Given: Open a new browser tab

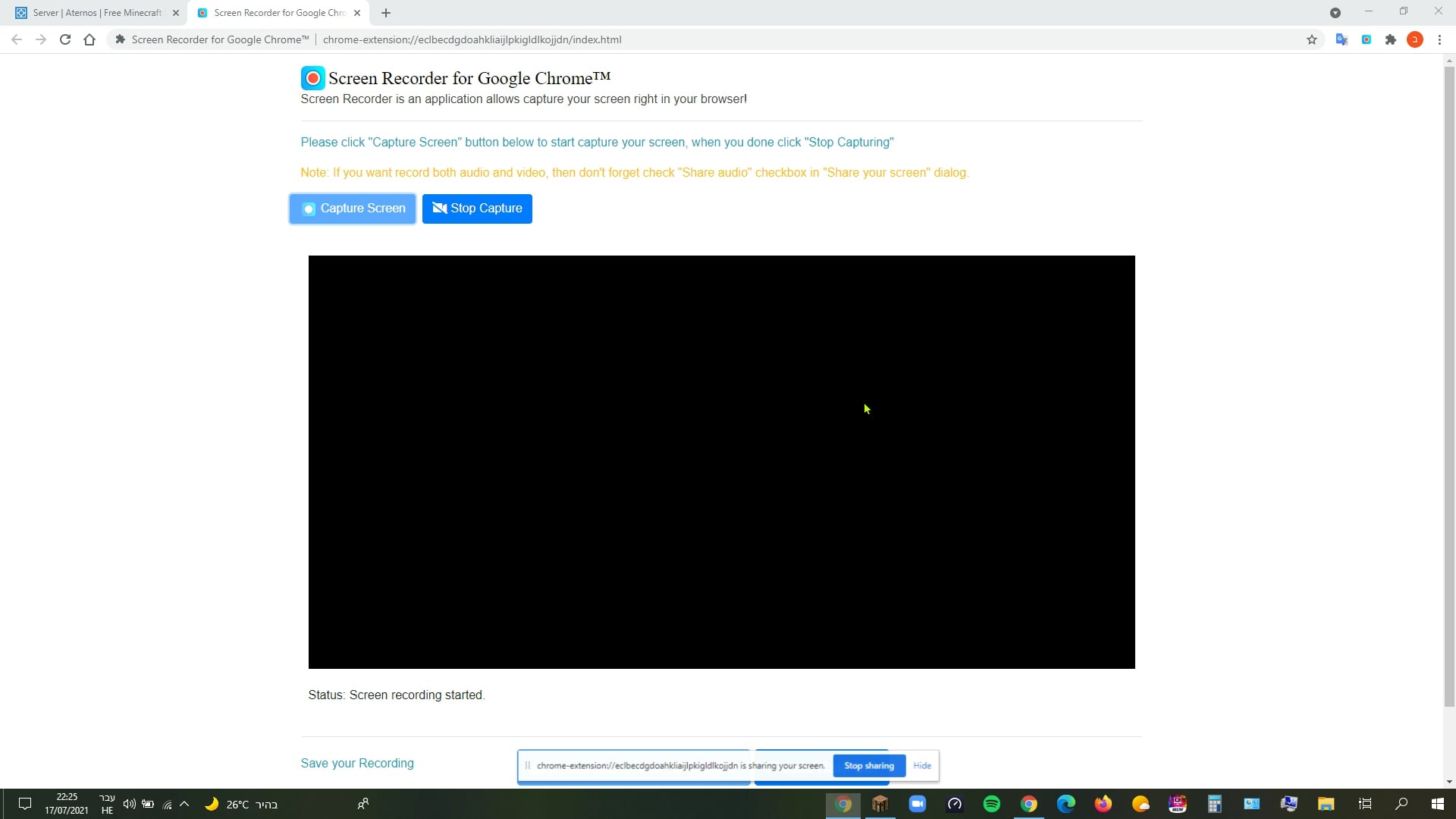Looking at the screenshot, I should tap(386, 13).
